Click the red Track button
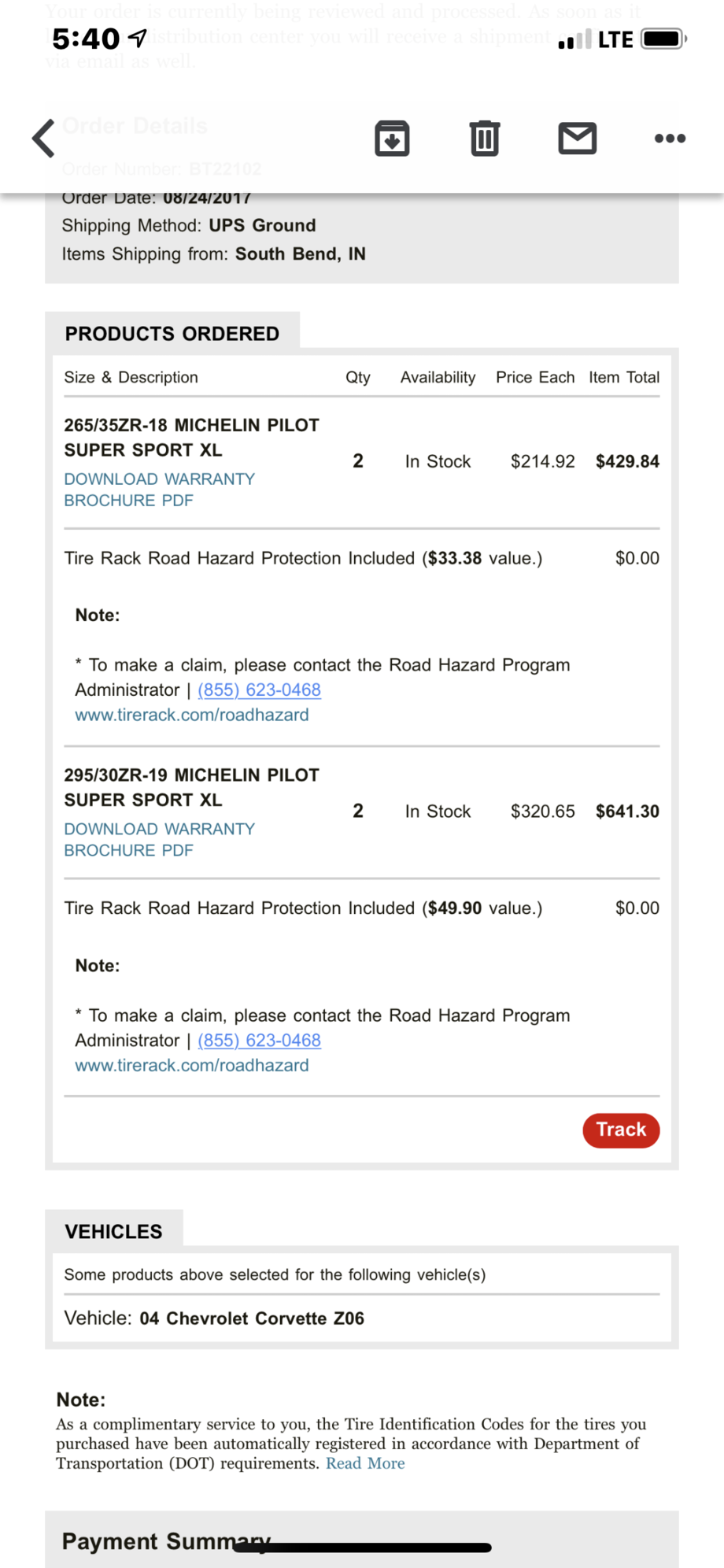The height and width of the screenshot is (1568, 724). click(x=621, y=1130)
